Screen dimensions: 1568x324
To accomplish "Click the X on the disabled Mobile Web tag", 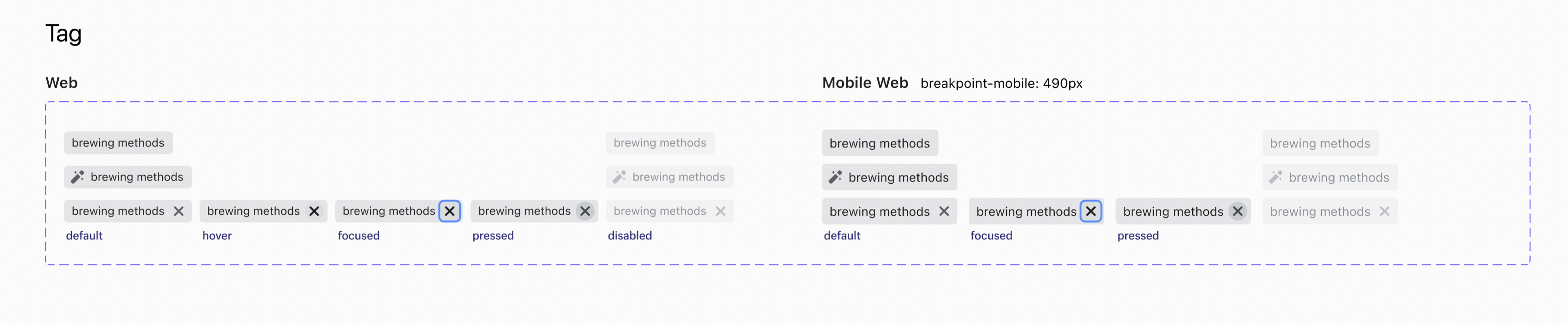I will coord(1384,211).
